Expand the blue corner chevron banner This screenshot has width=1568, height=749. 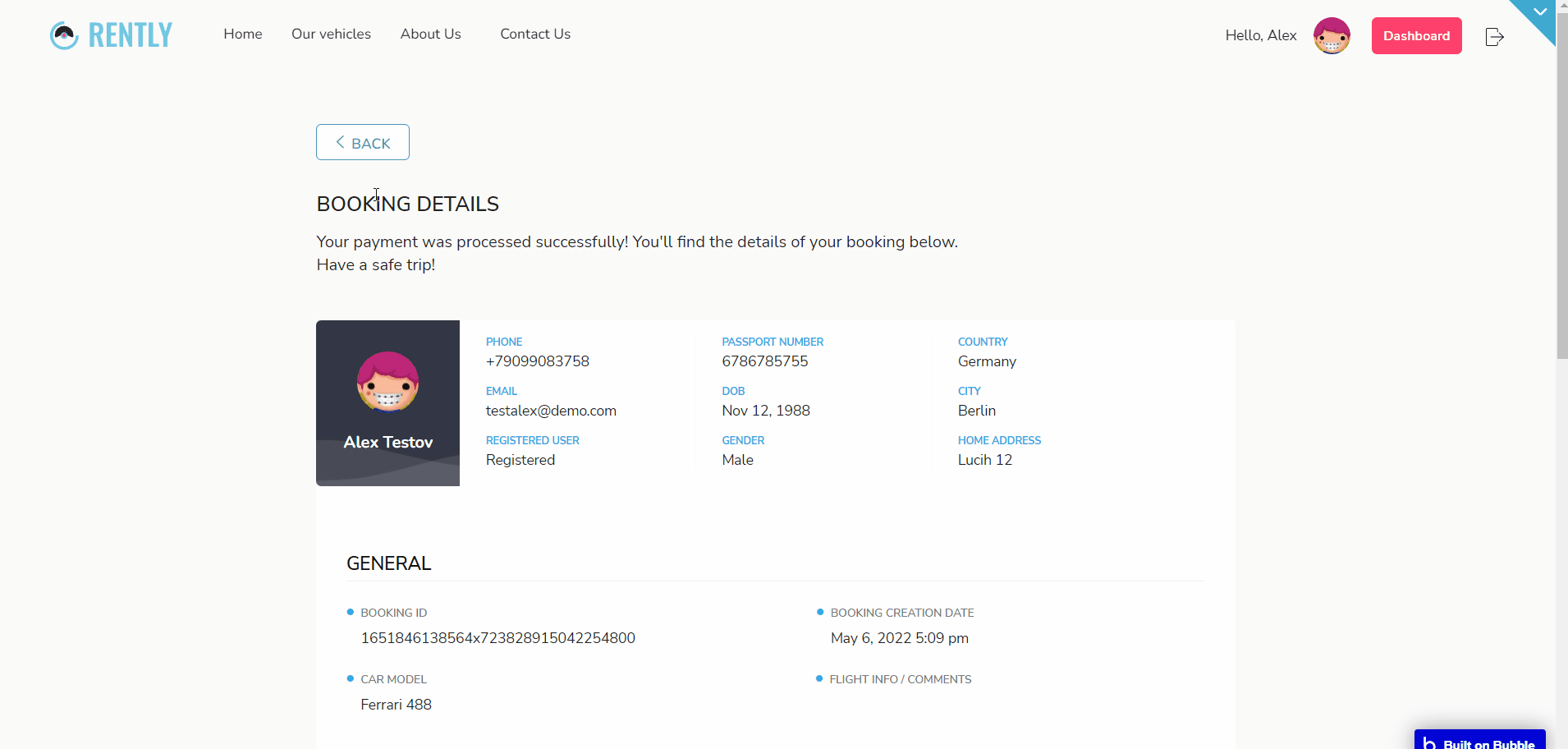[1539, 13]
